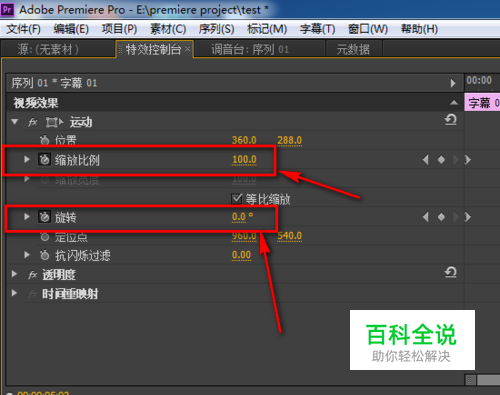Open the File (文件) menu
This screenshot has height=395, width=500.
23,29
